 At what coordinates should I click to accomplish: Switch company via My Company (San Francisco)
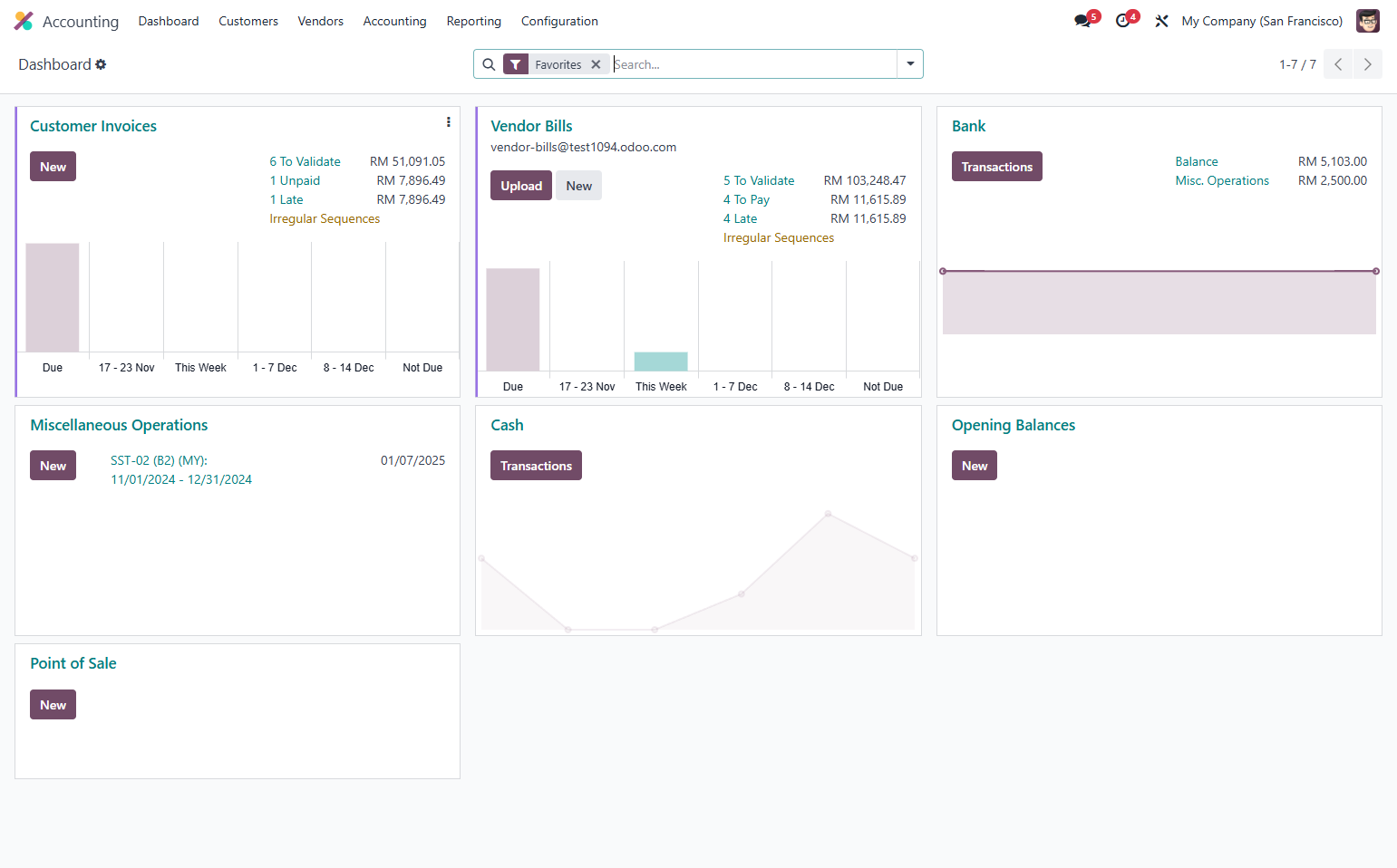click(x=1262, y=21)
